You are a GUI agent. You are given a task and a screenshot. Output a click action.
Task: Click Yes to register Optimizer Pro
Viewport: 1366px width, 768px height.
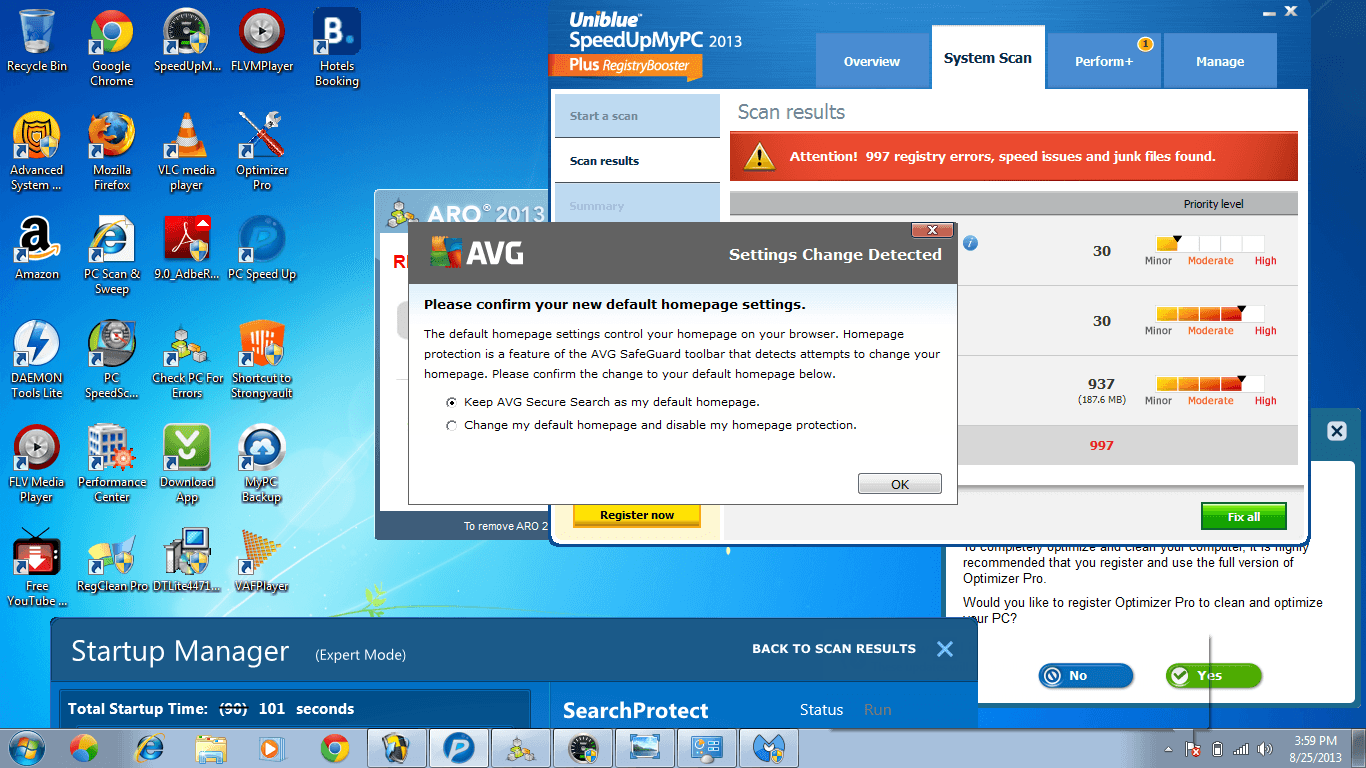tap(1213, 676)
